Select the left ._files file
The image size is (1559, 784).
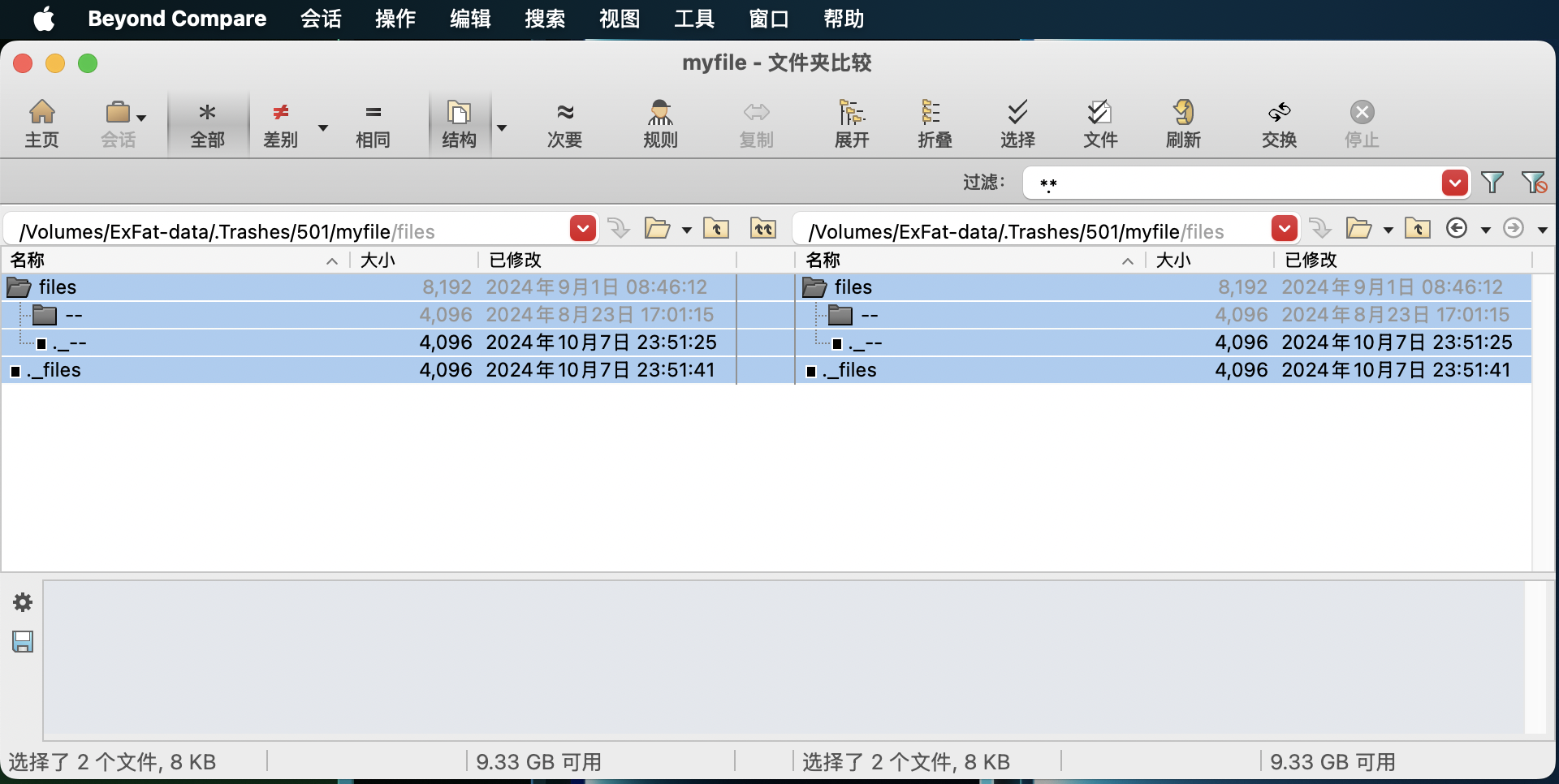coord(369,370)
